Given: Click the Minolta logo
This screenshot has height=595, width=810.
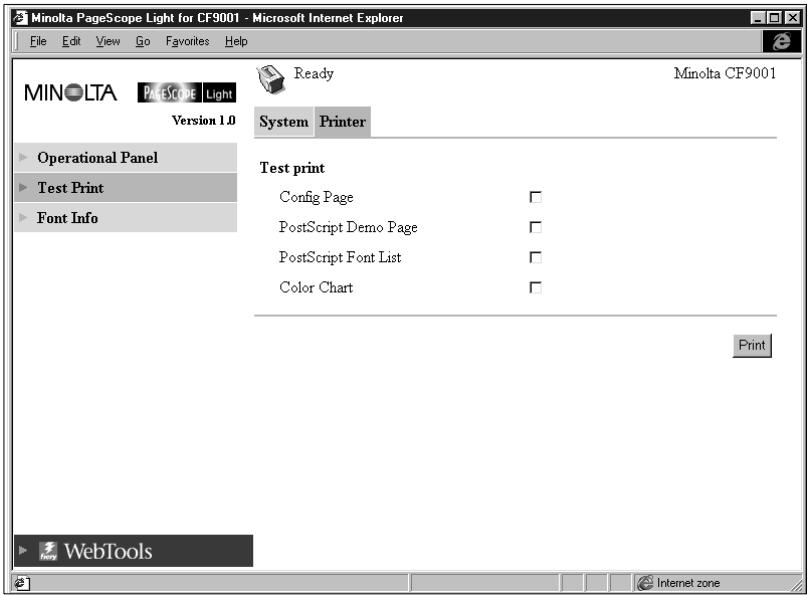Looking at the screenshot, I should click(71, 93).
